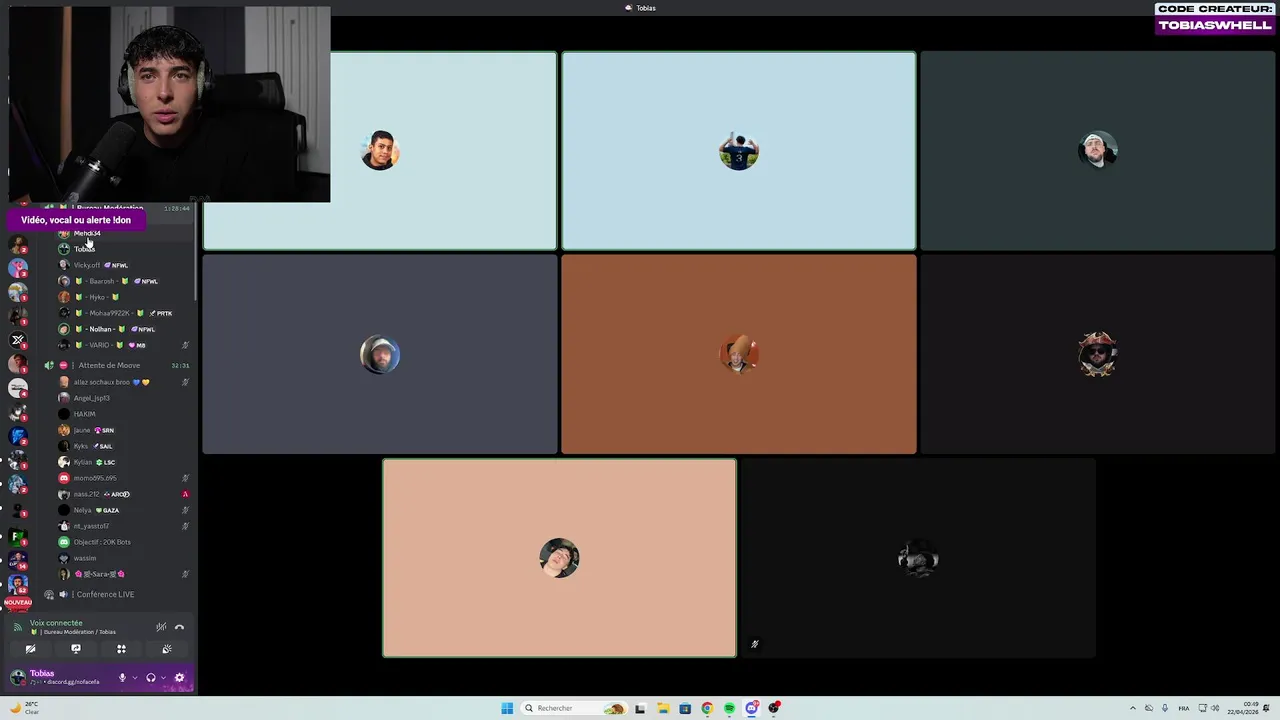Open the weather widget on taskbar
1280x720 pixels.
coord(25,708)
